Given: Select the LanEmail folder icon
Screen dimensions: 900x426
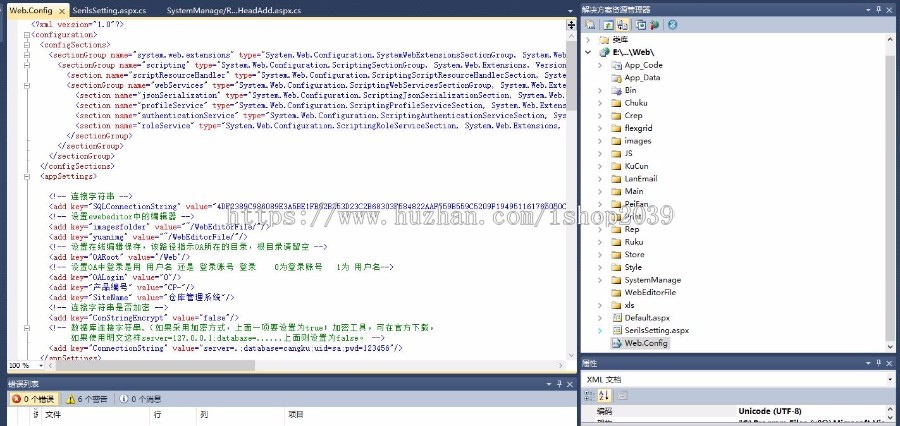Looking at the screenshot, I should pos(616,179).
